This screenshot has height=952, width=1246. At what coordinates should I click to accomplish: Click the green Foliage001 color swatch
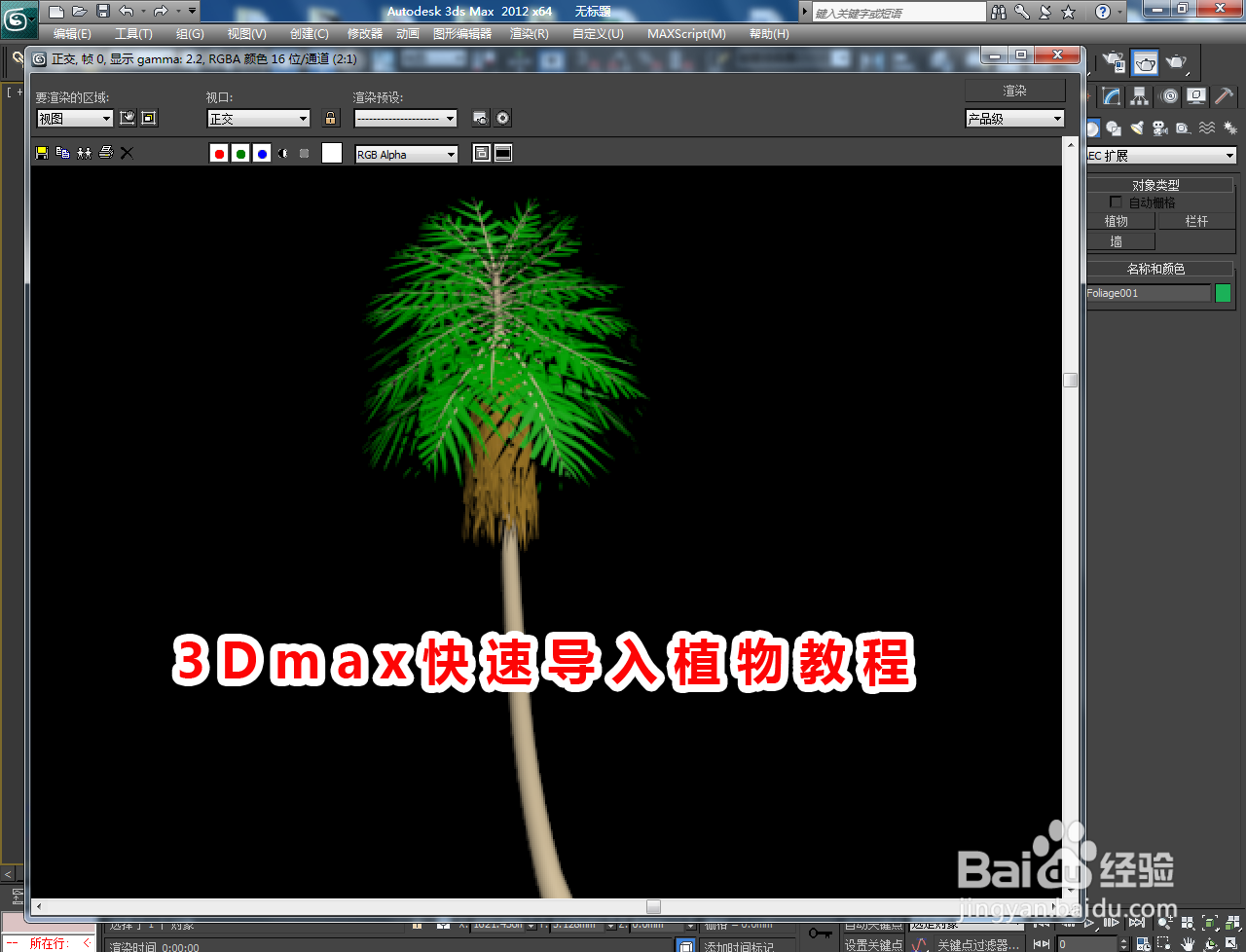(x=1223, y=292)
